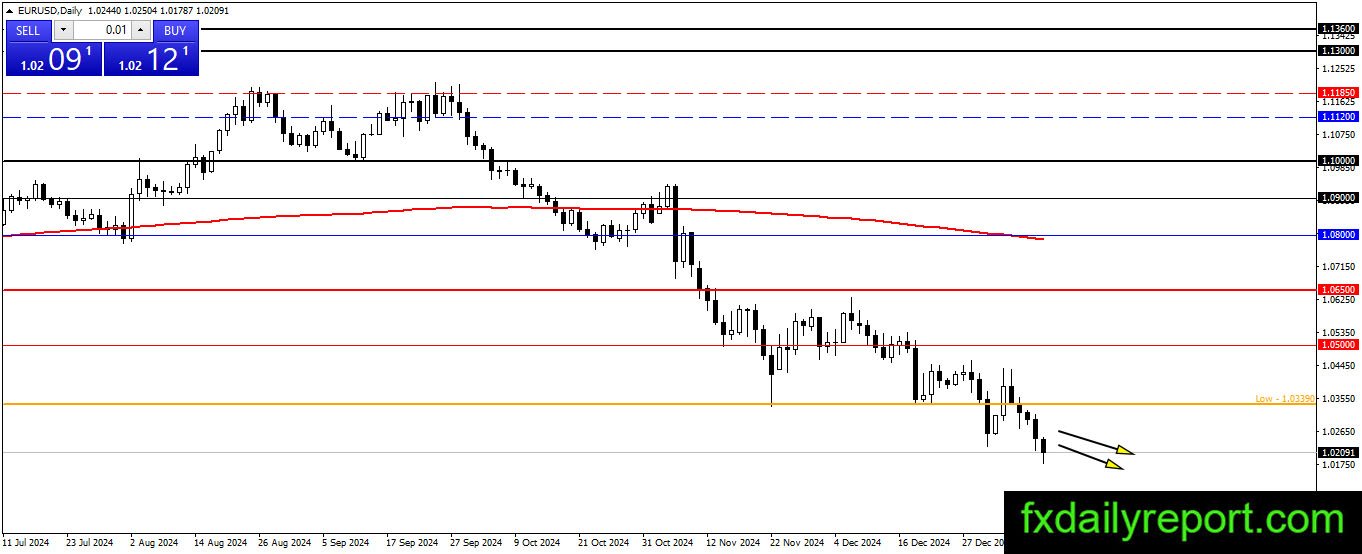This screenshot has width=1362, height=554.
Task: Click the fxdailyreport.com watermark
Action: tap(1183, 519)
